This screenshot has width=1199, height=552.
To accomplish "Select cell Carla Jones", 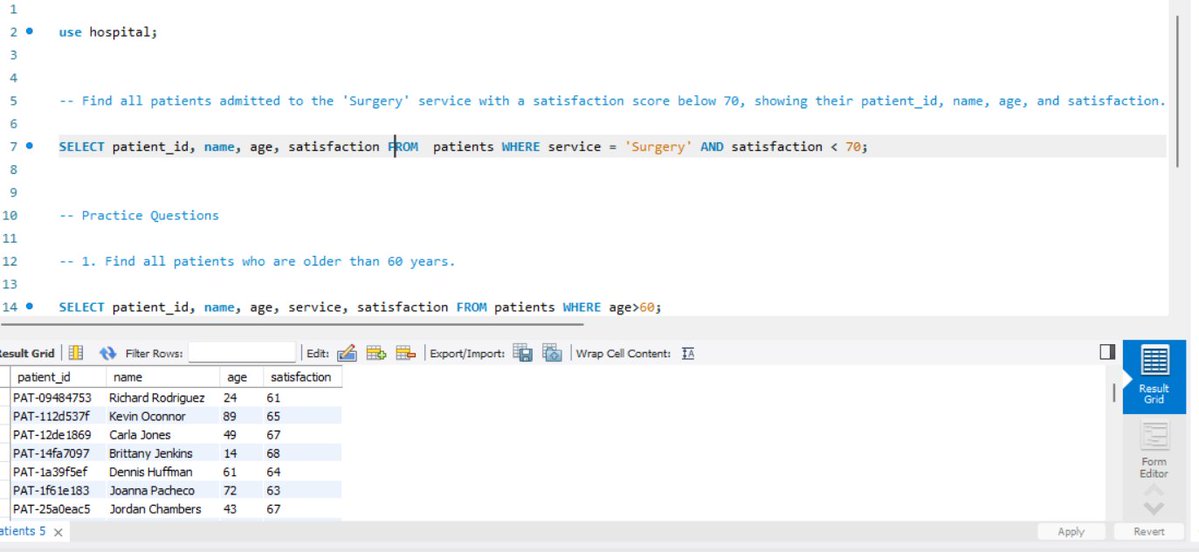I will [162, 435].
